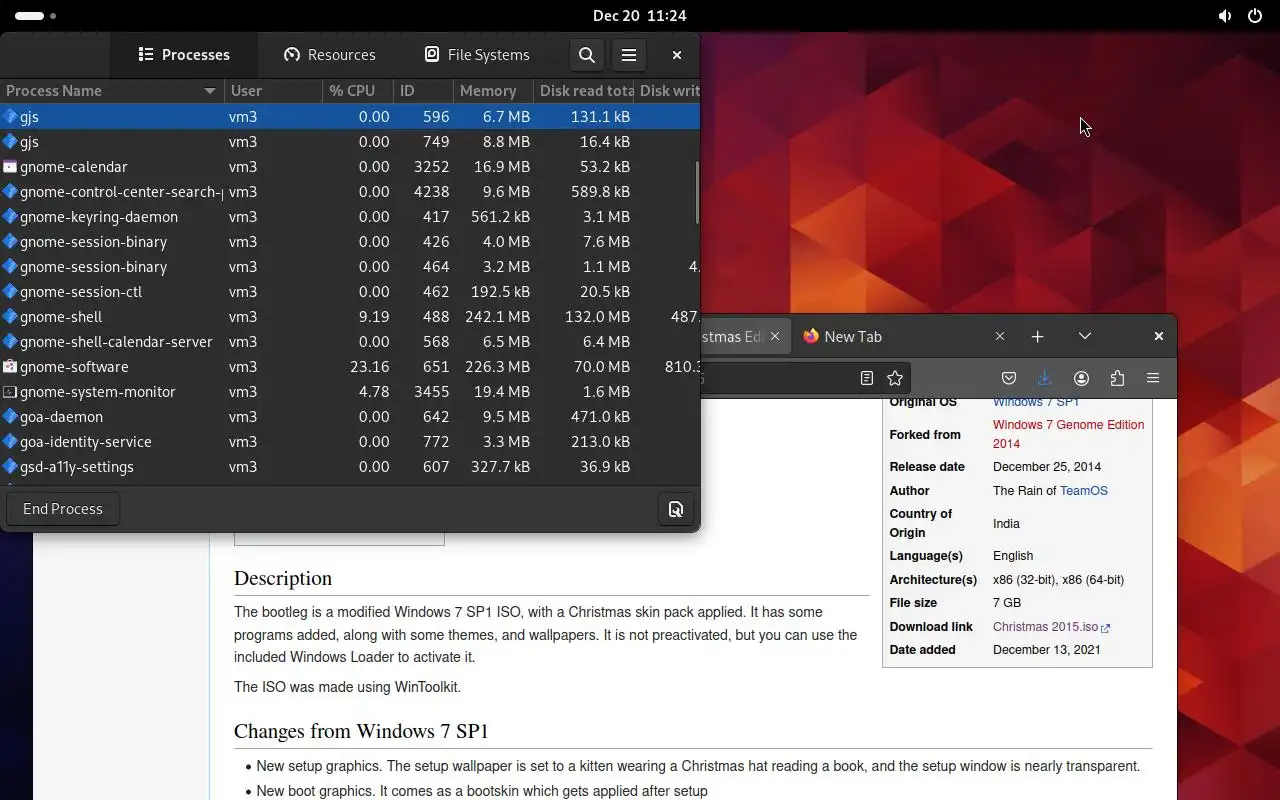
Task: Open Firefox downloads panel
Action: (x=1045, y=378)
